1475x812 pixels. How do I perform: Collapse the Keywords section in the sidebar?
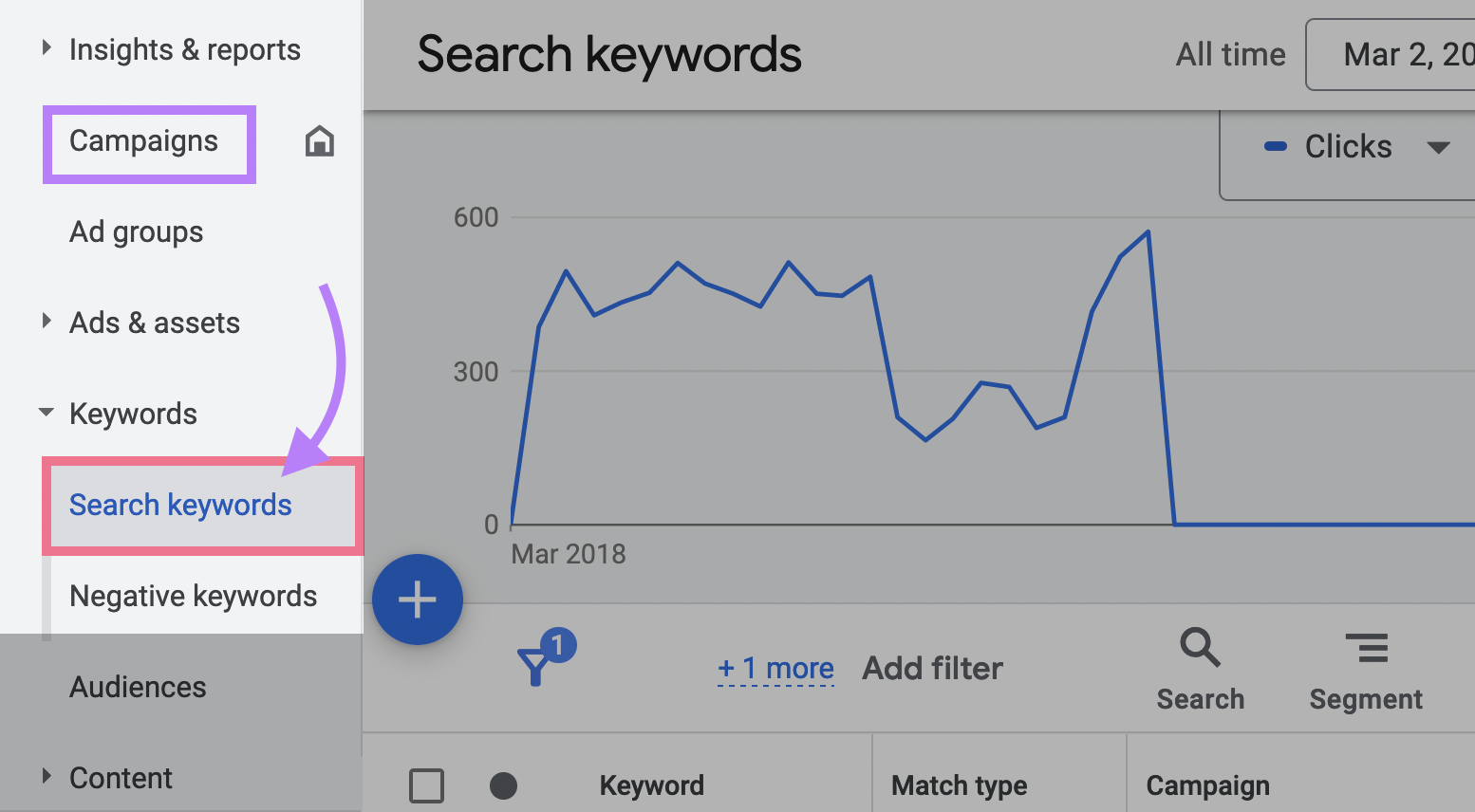(x=47, y=412)
